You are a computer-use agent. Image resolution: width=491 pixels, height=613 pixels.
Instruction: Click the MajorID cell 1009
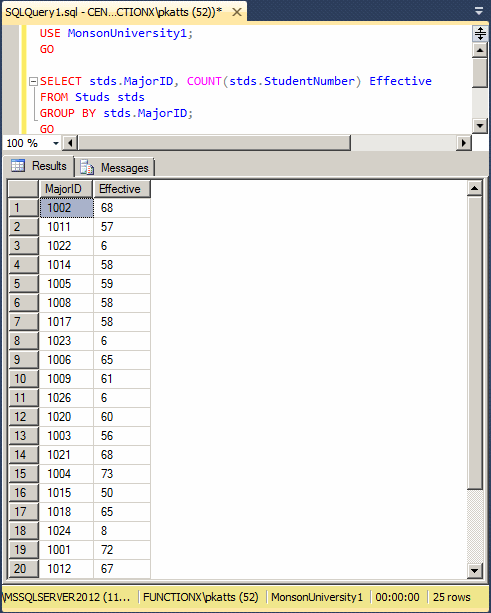tap(66, 378)
